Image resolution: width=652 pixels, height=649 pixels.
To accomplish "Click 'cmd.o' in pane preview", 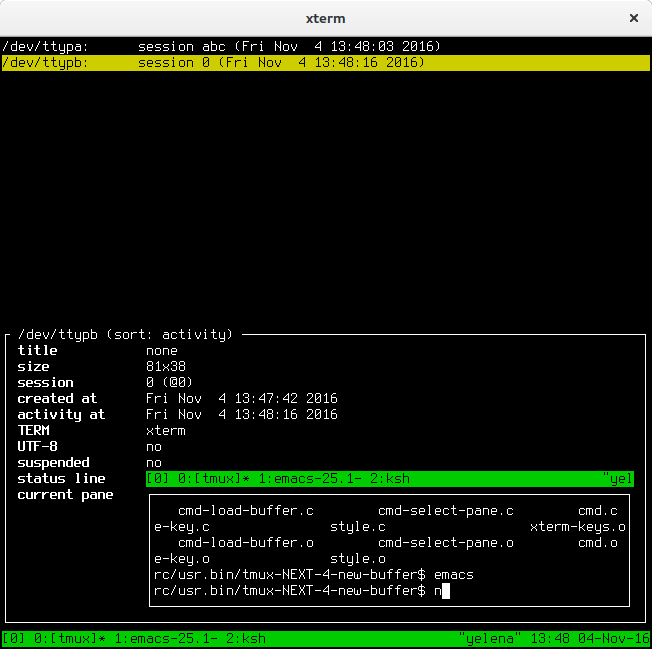I will 598,543.
